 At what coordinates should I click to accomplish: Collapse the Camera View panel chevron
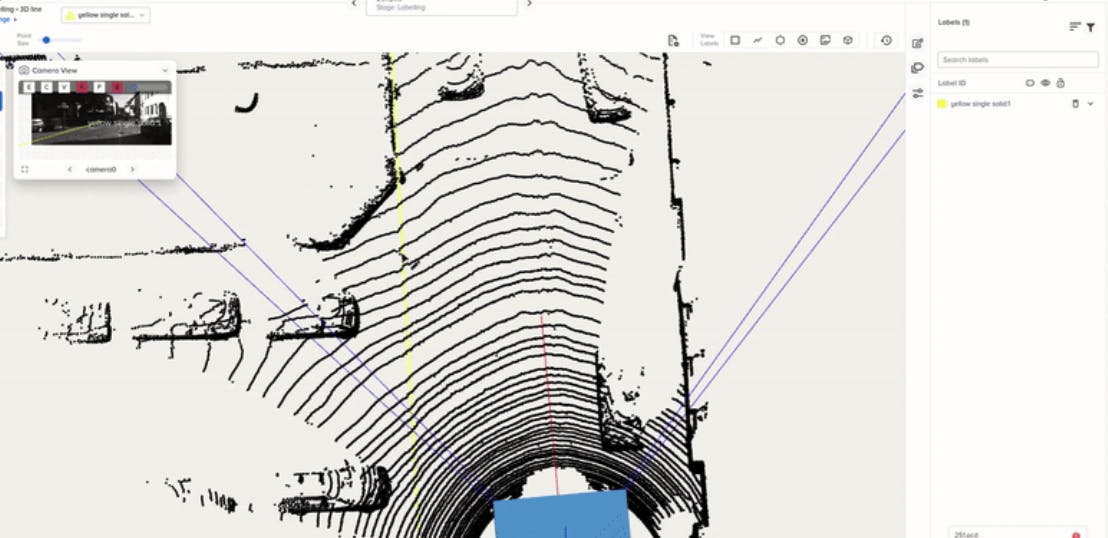coord(165,71)
